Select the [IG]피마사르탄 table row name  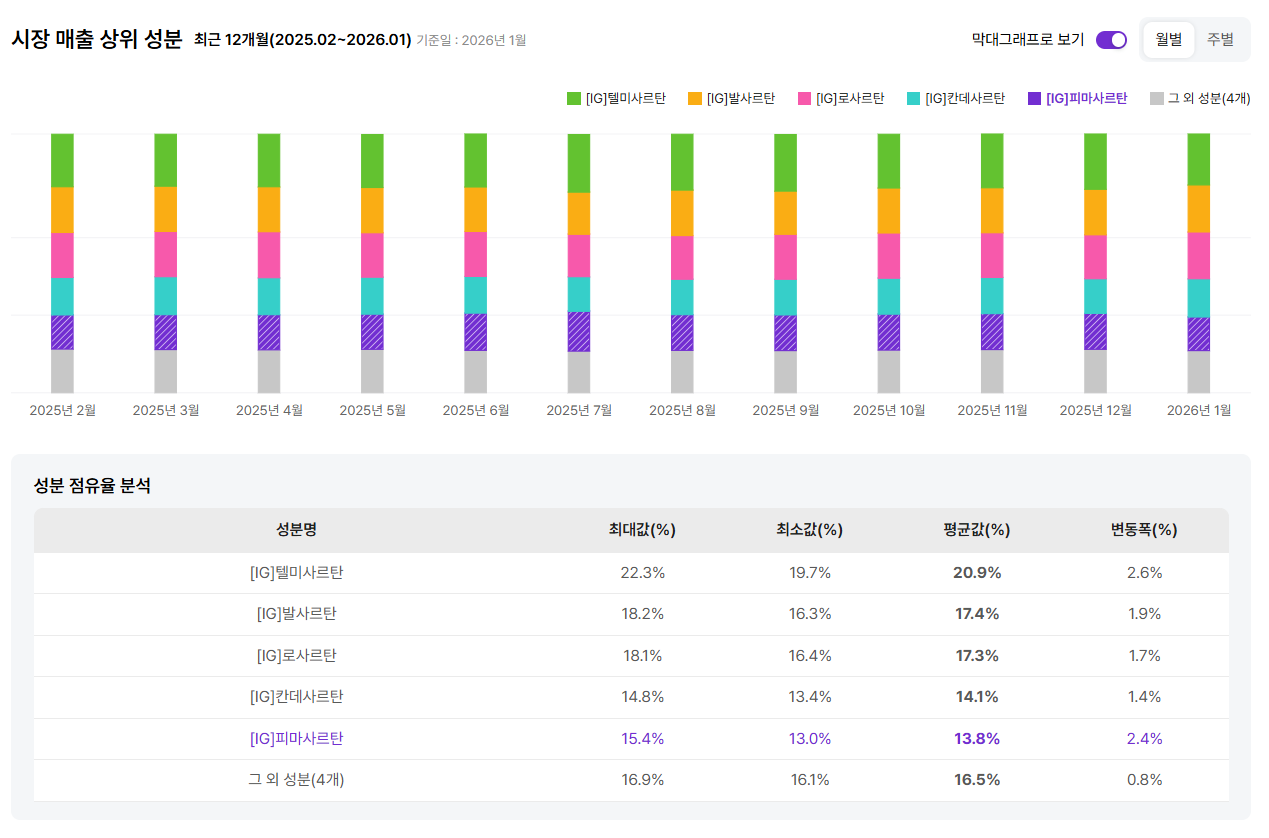click(x=296, y=739)
